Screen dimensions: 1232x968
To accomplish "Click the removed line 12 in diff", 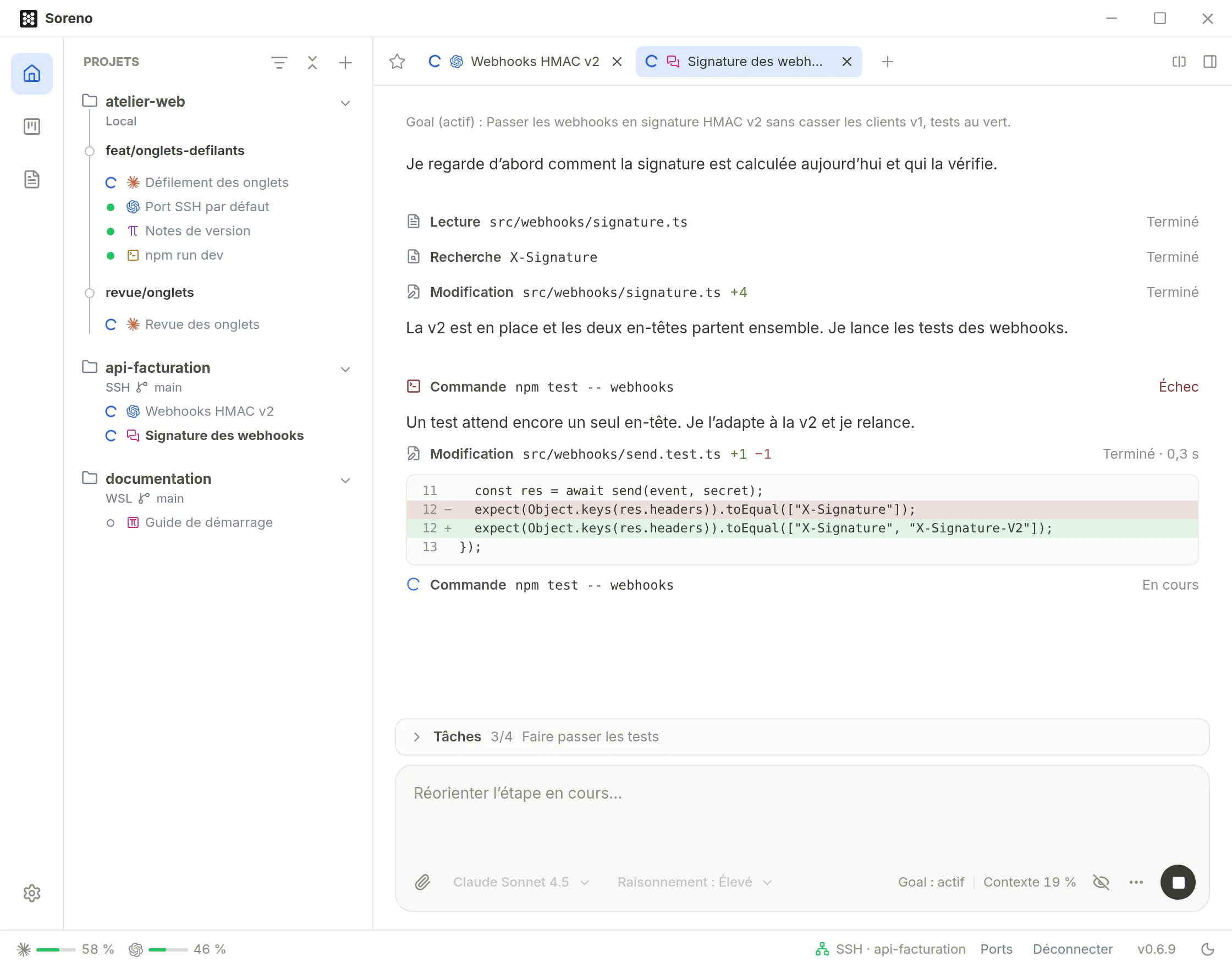I will click(x=802, y=509).
